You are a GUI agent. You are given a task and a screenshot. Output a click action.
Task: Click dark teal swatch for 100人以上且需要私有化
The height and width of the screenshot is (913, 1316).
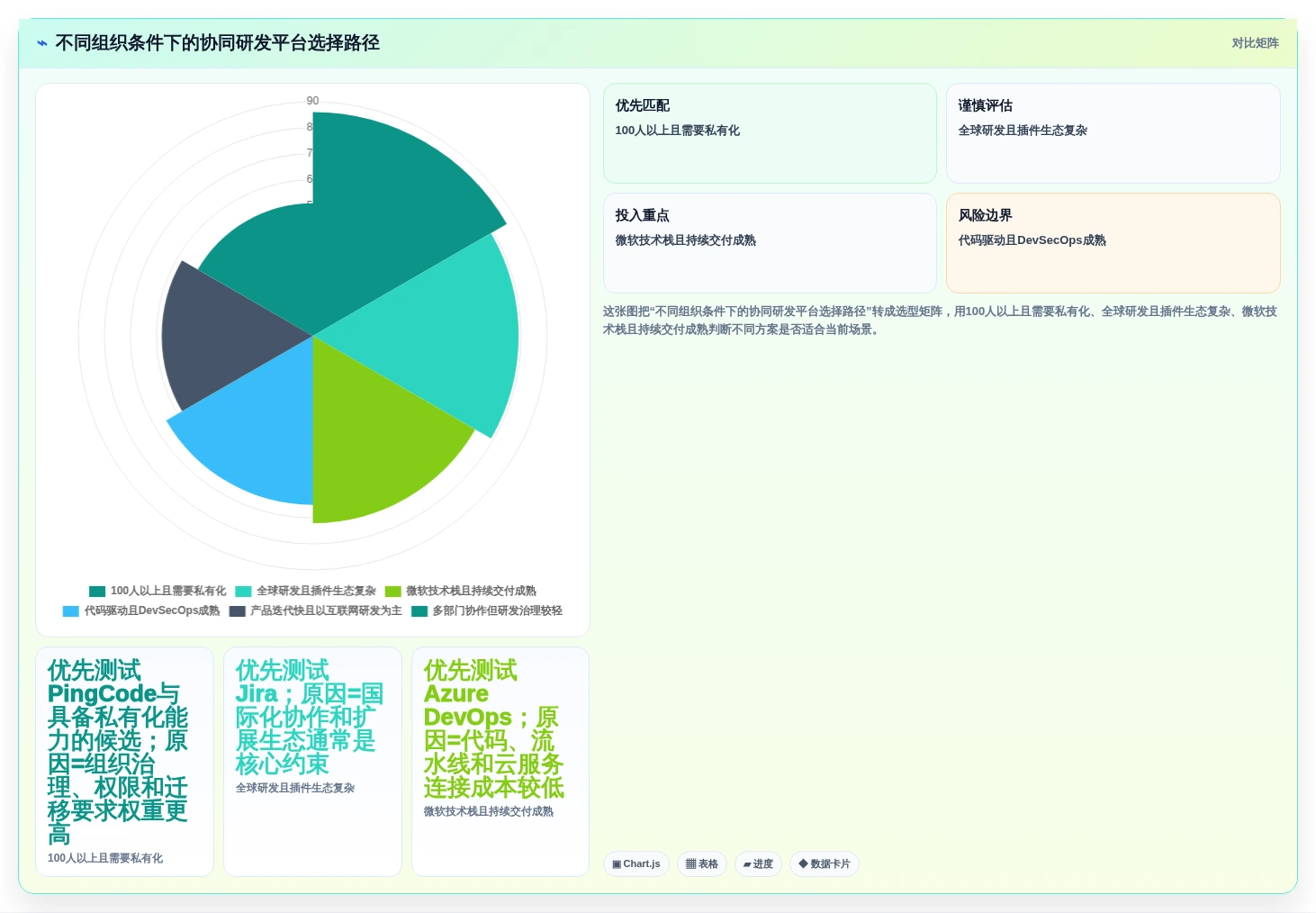click(97, 592)
